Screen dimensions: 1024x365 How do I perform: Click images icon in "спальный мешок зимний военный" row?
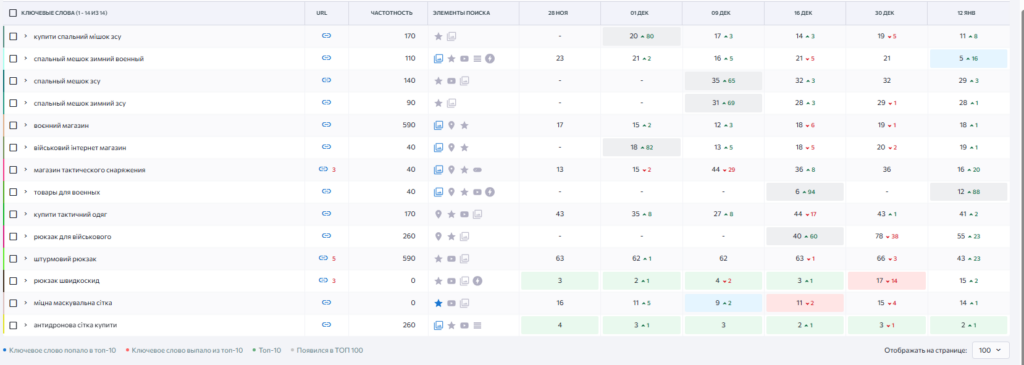[438, 59]
